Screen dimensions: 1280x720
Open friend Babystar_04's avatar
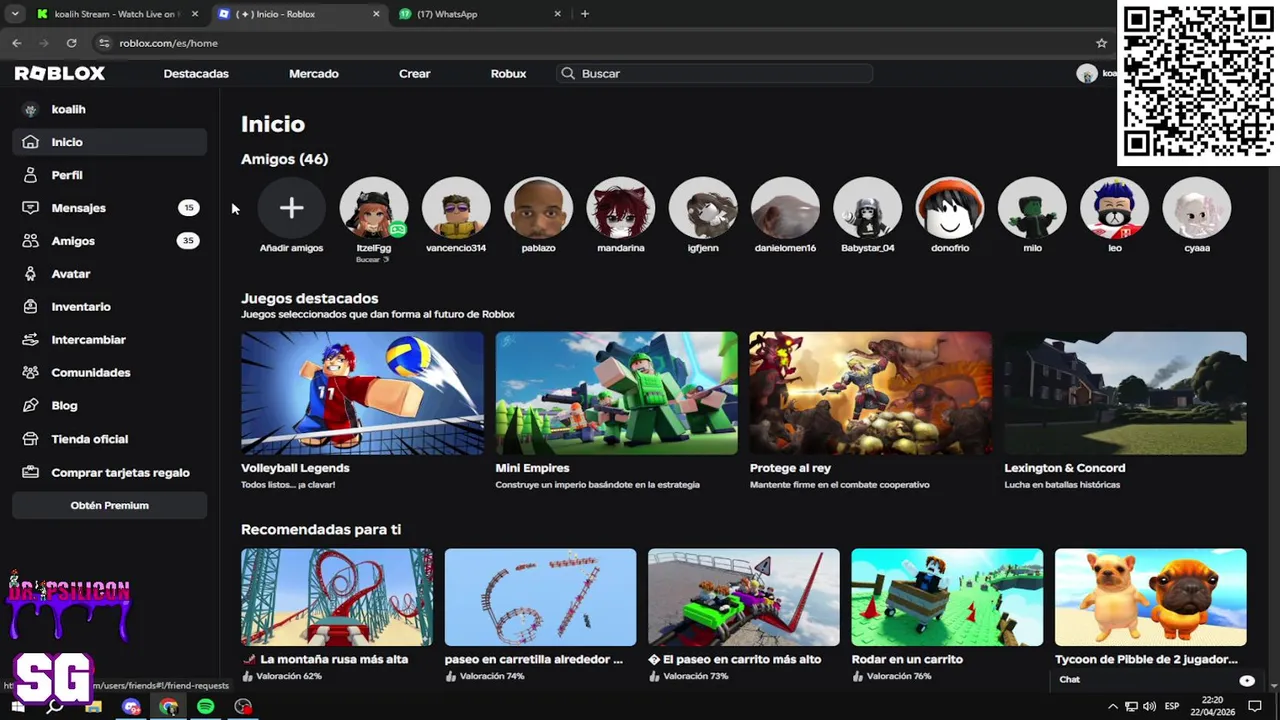coord(867,208)
